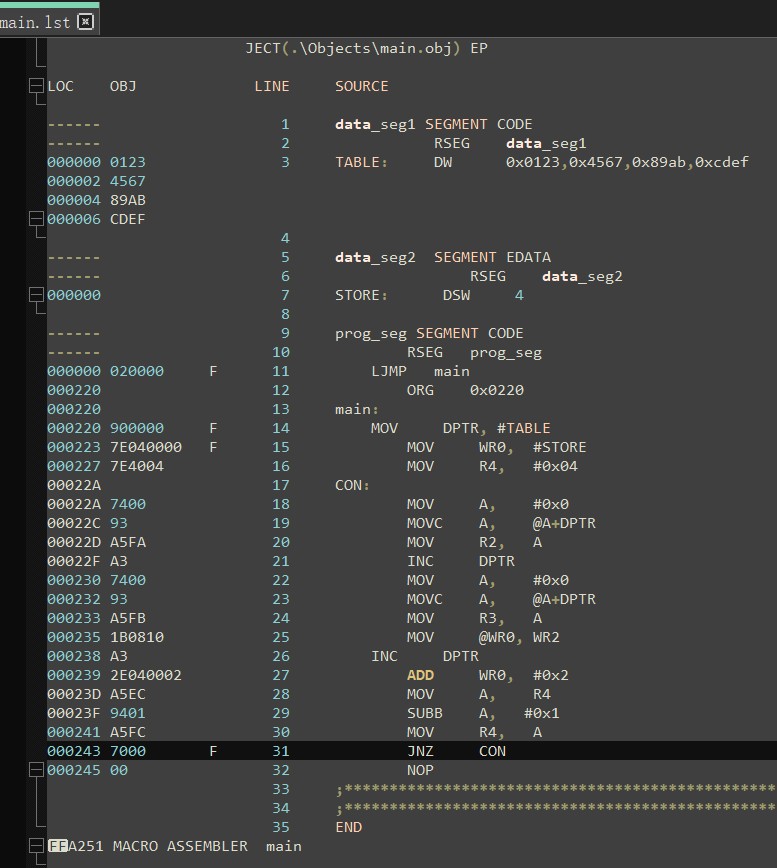
Task: Click MOV R3, A on line 24
Action: [474, 618]
